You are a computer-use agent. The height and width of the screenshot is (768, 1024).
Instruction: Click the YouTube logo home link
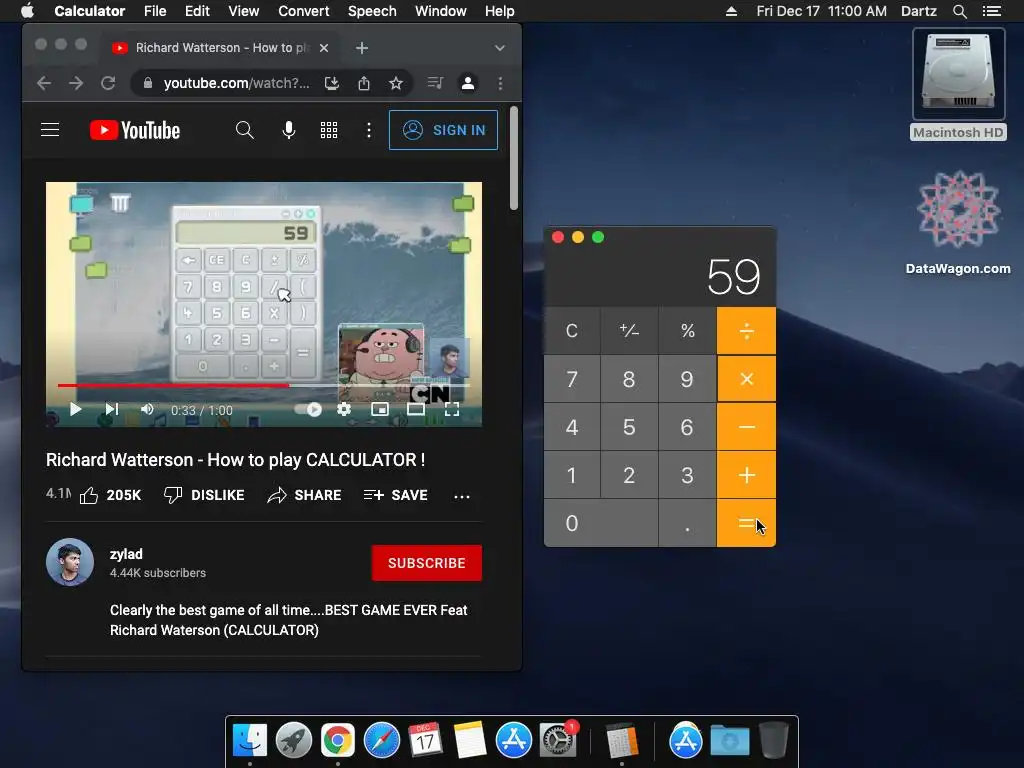coord(135,130)
